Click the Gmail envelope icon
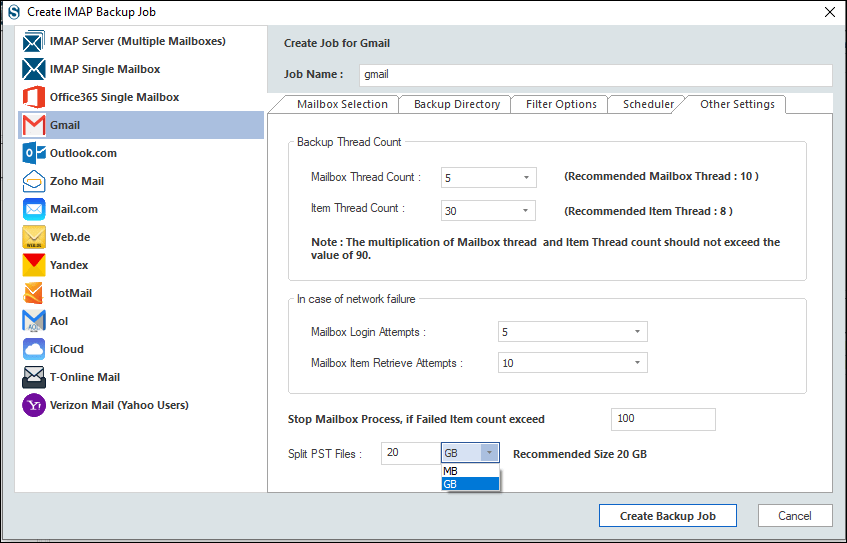The width and height of the screenshot is (847, 543). pyautogui.click(x=33, y=125)
